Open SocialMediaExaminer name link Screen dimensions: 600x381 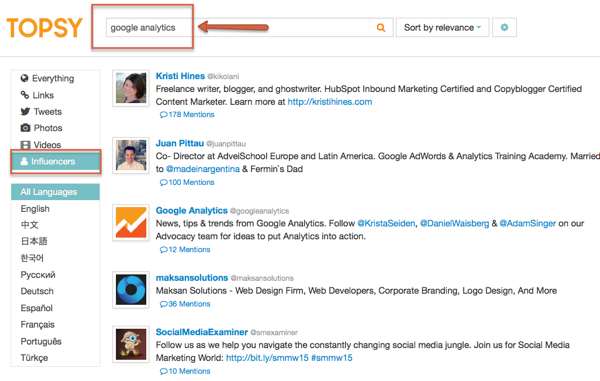click(x=202, y=332)
